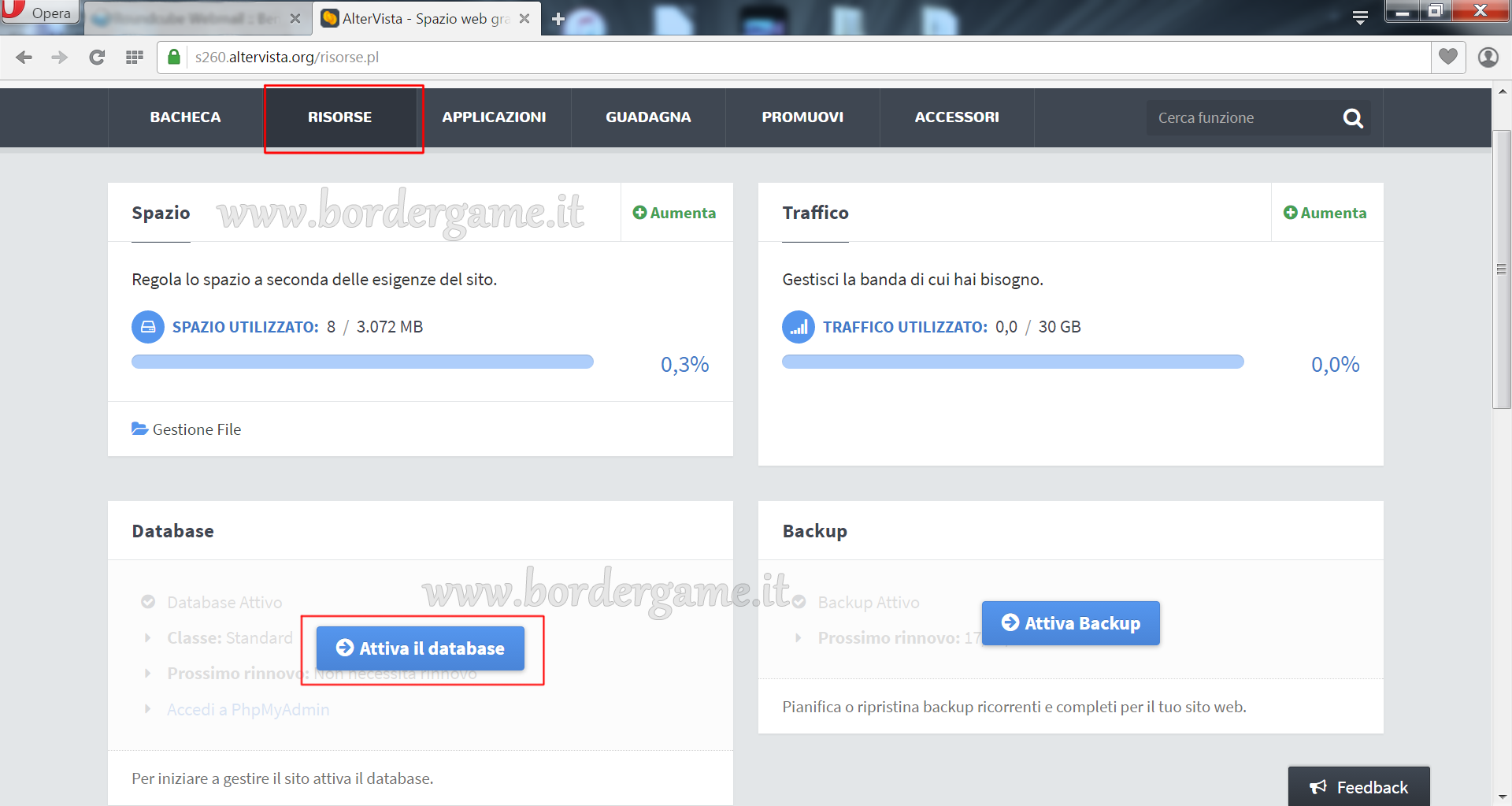Click the Attiva Backup button

(x=1071, y=623)
